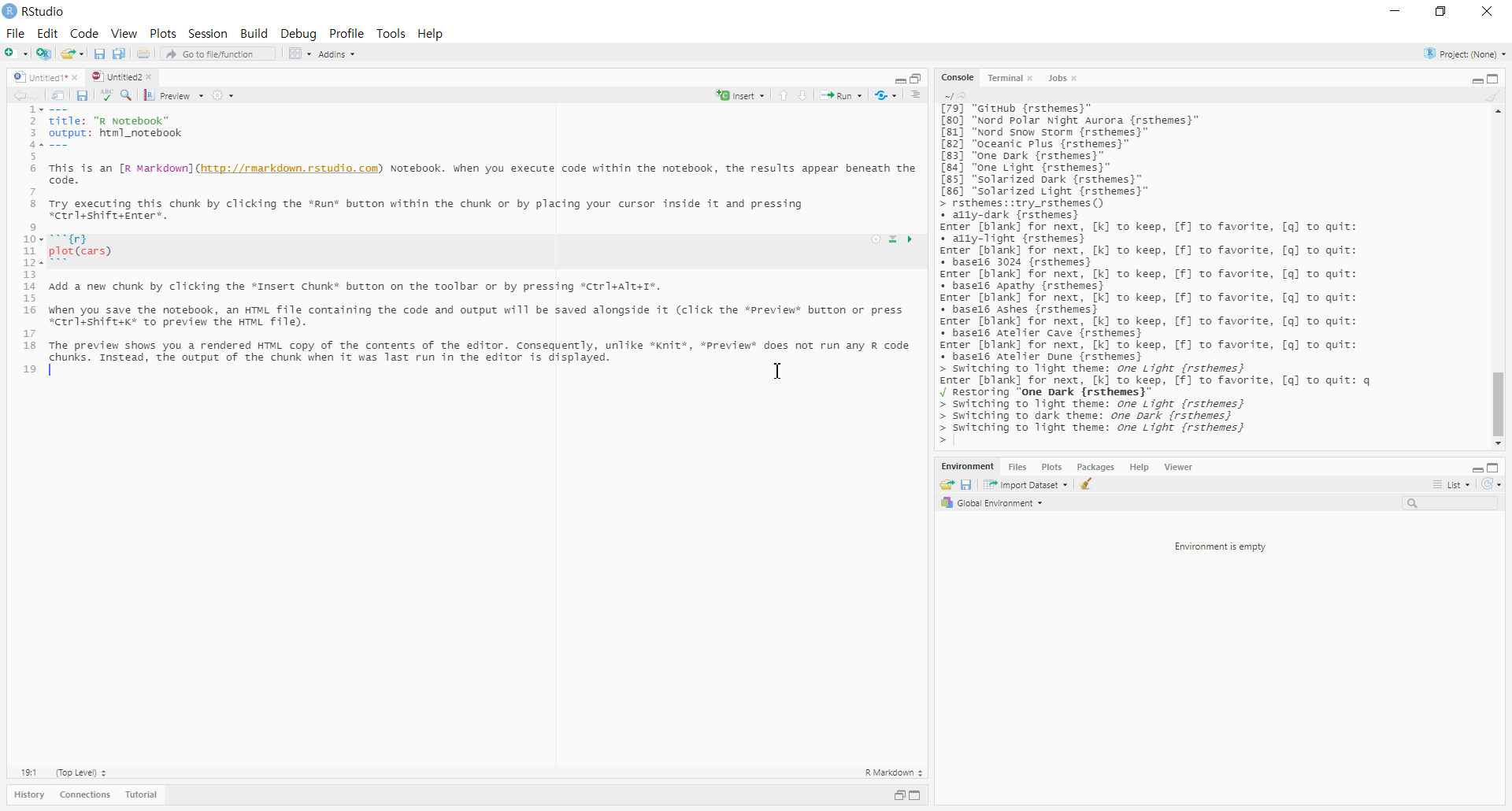Open the (Top Level) section navigator
Image resolution: width=1512 pixels, height=811 pixels.
(x=81, y=772)
